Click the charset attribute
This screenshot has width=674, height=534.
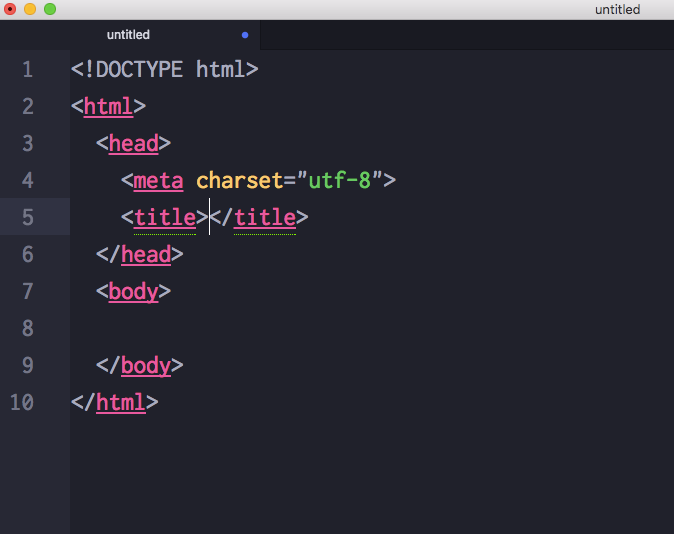click(239, 181)
